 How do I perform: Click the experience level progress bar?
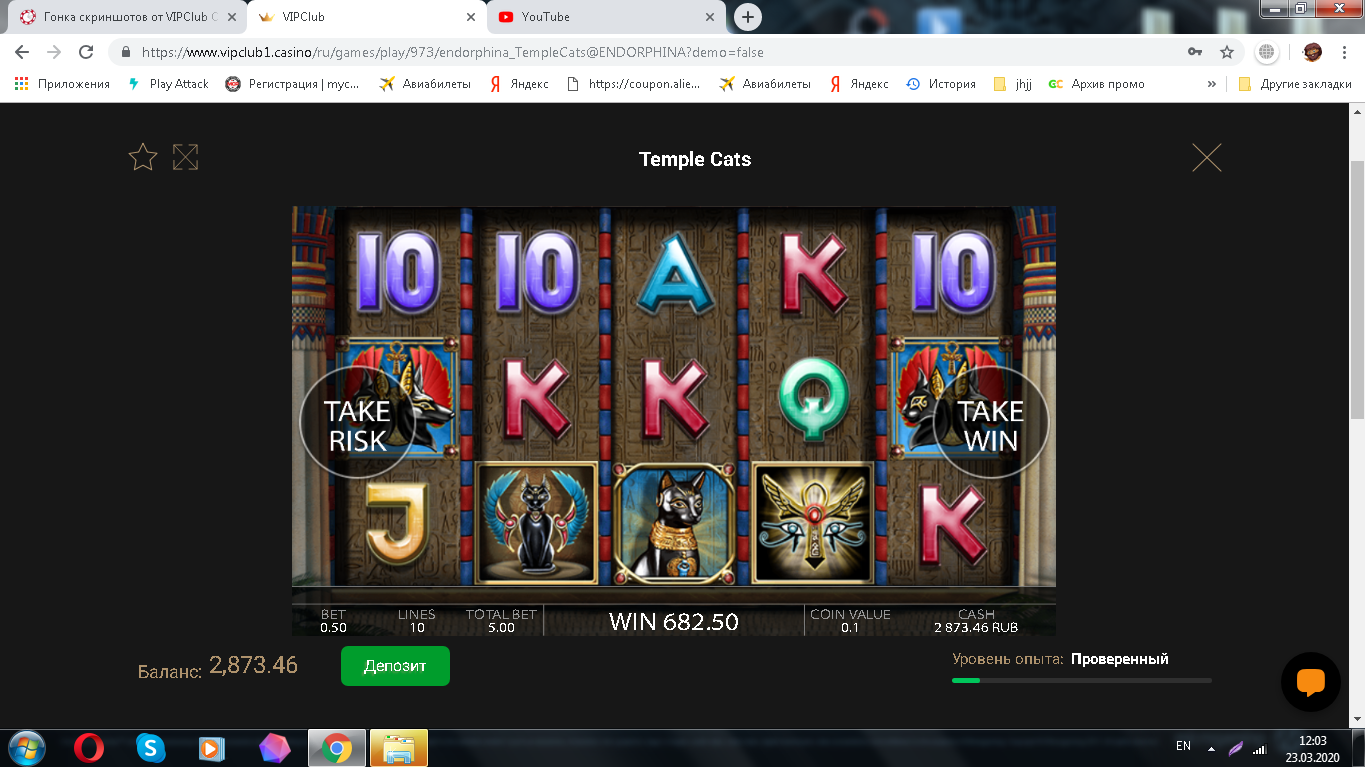point(1081,680)
